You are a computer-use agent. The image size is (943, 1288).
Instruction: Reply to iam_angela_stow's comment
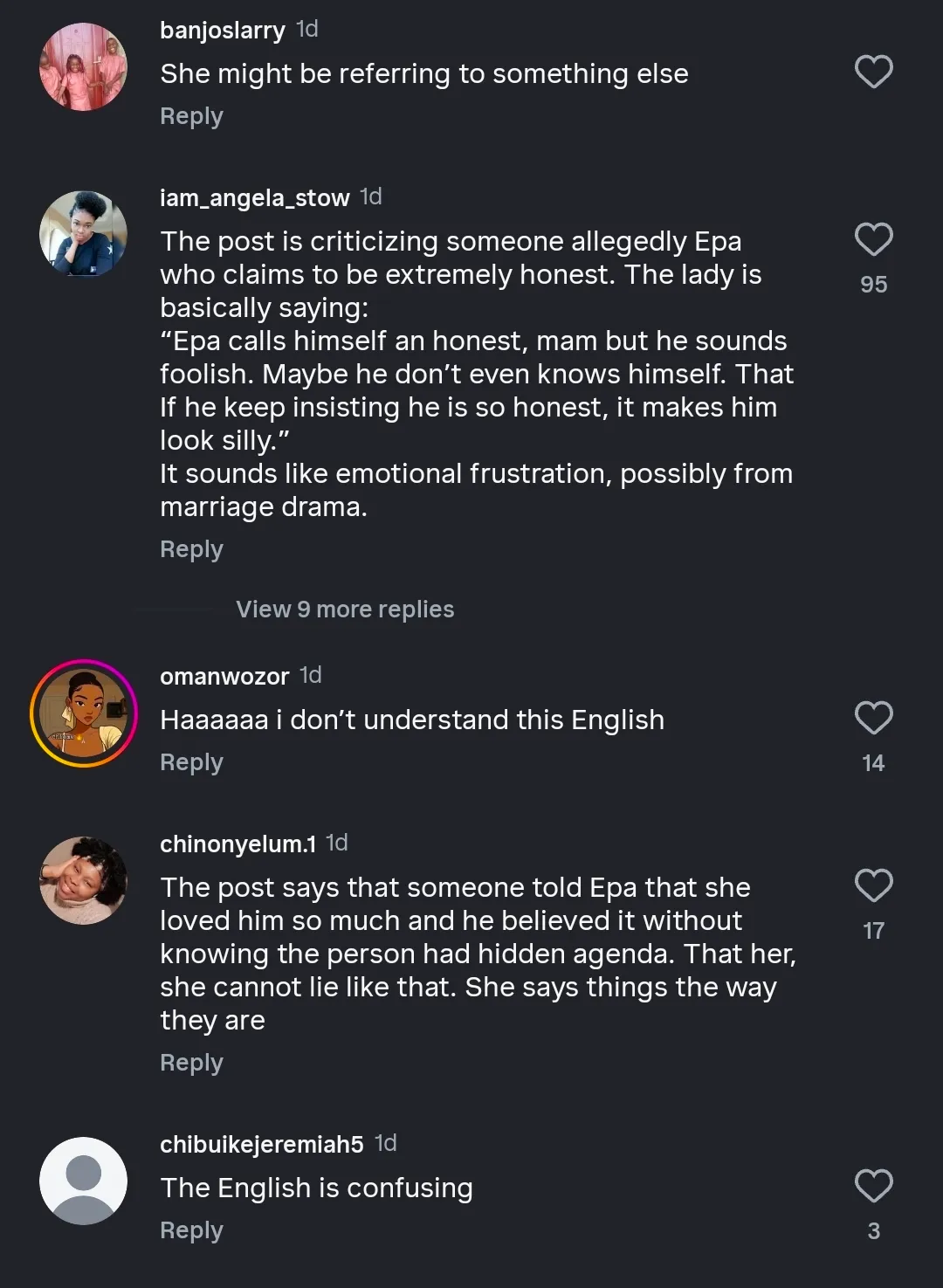pyautogui.click(x=191, y=549)
